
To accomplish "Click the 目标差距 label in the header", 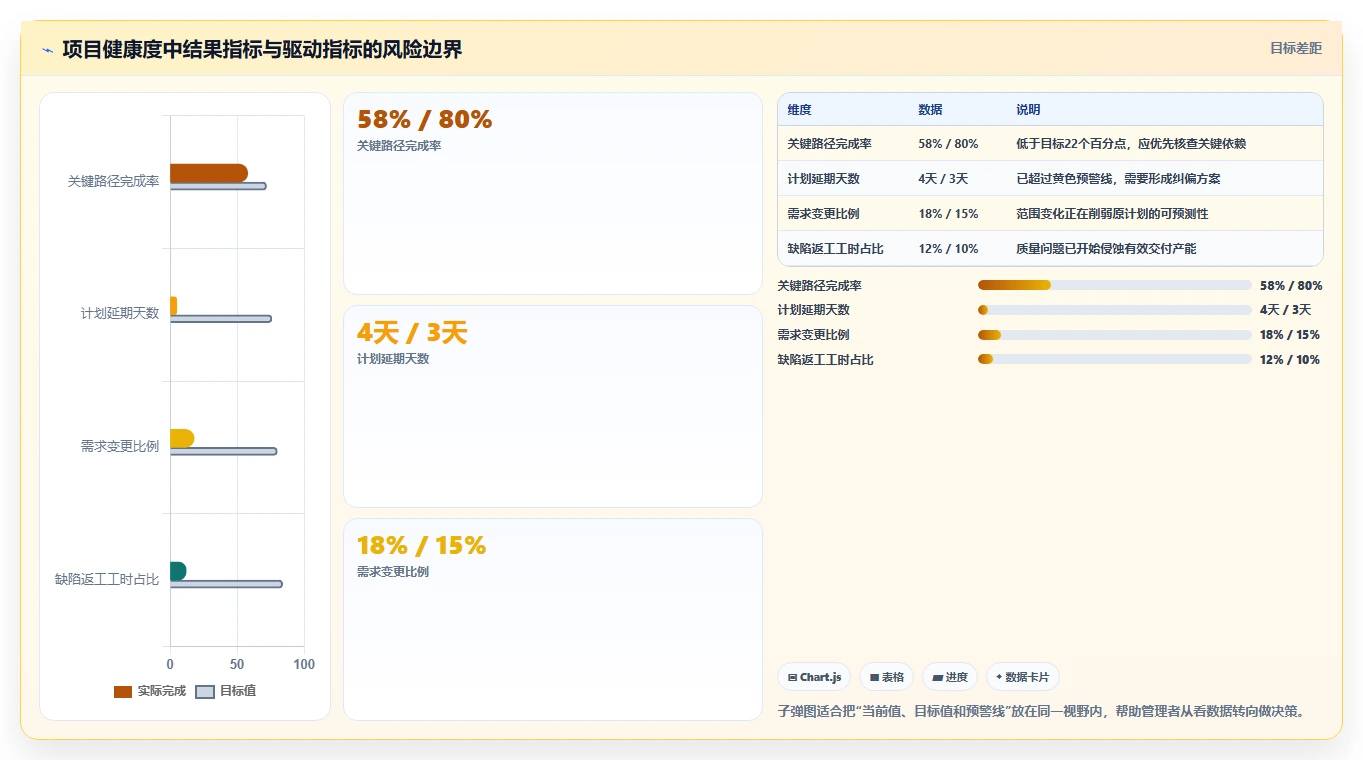I will click(x=1295, y=48).
